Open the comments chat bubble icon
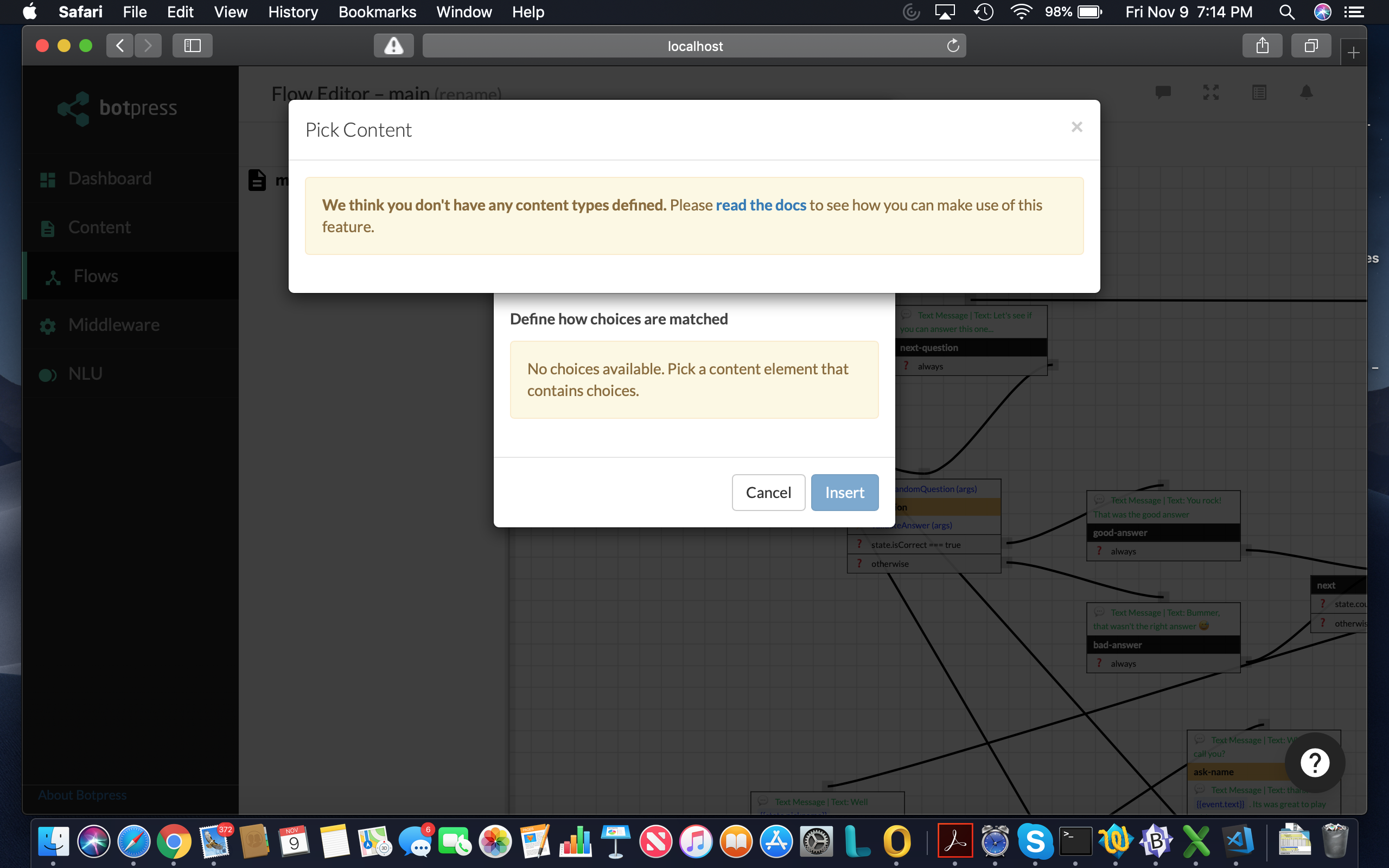This screenshot has height=868, width=1389. point(1163,92)
